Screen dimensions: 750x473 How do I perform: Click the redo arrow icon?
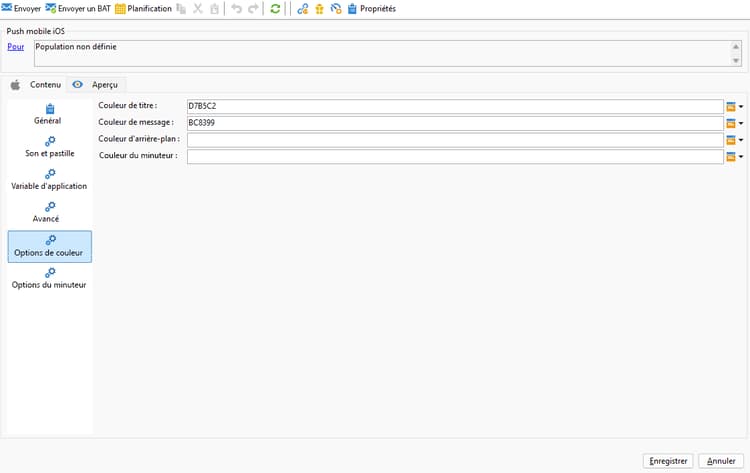[x=253, y=9]
